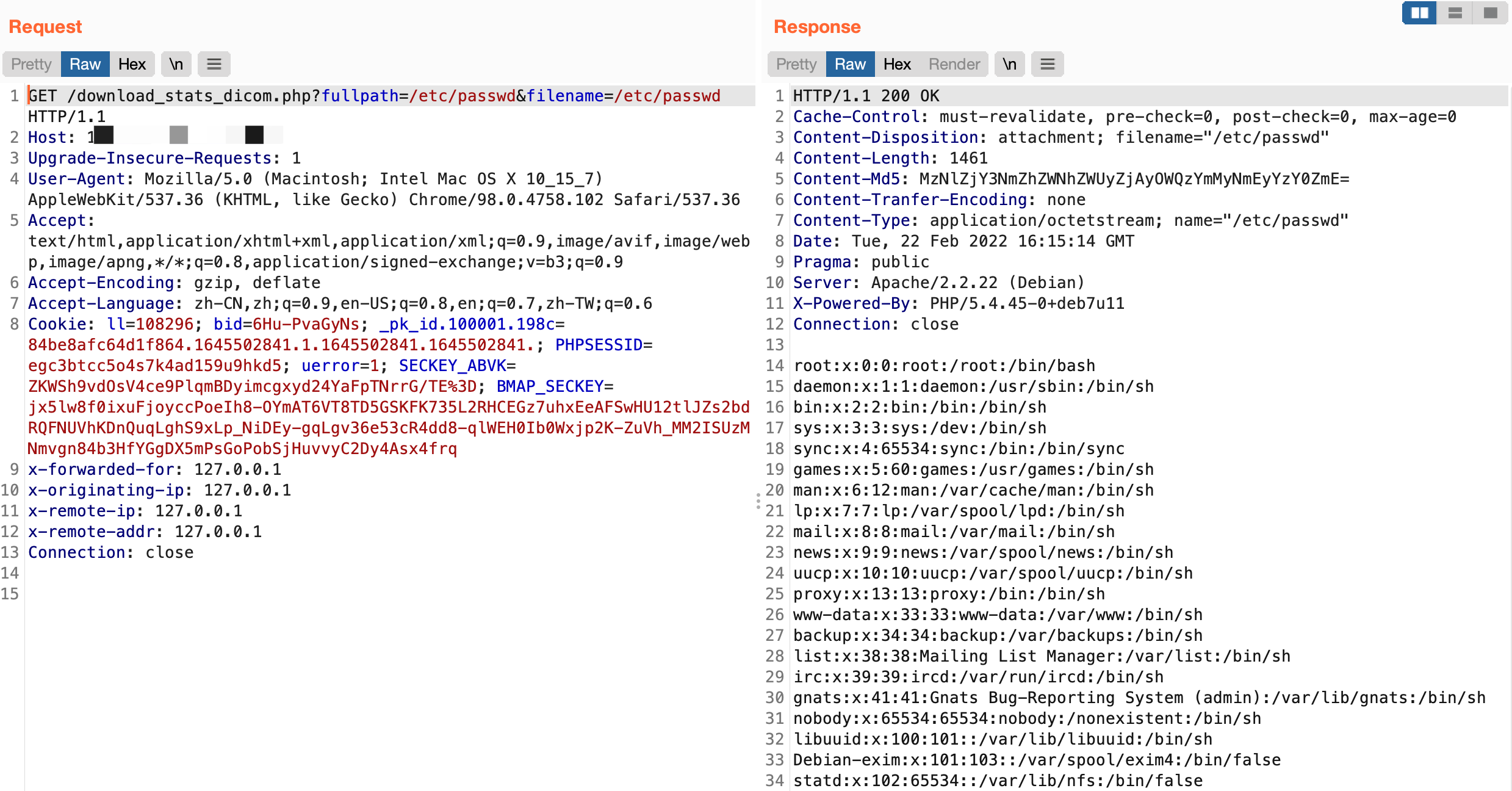Click the root:x:0:0 response line
1512x791 pixels.
coord(943,366)
